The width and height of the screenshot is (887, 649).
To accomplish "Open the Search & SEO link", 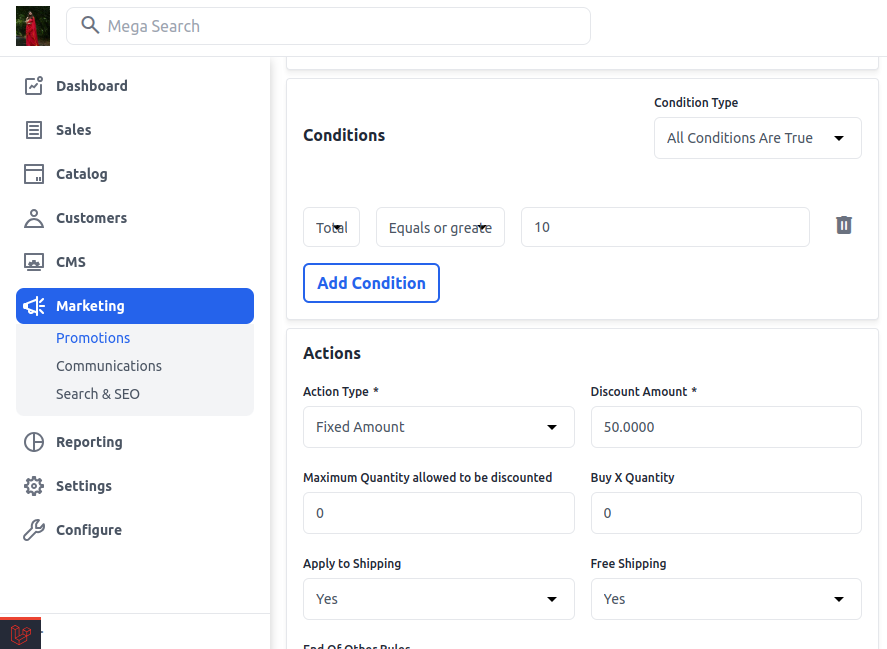I will (97, 394).
